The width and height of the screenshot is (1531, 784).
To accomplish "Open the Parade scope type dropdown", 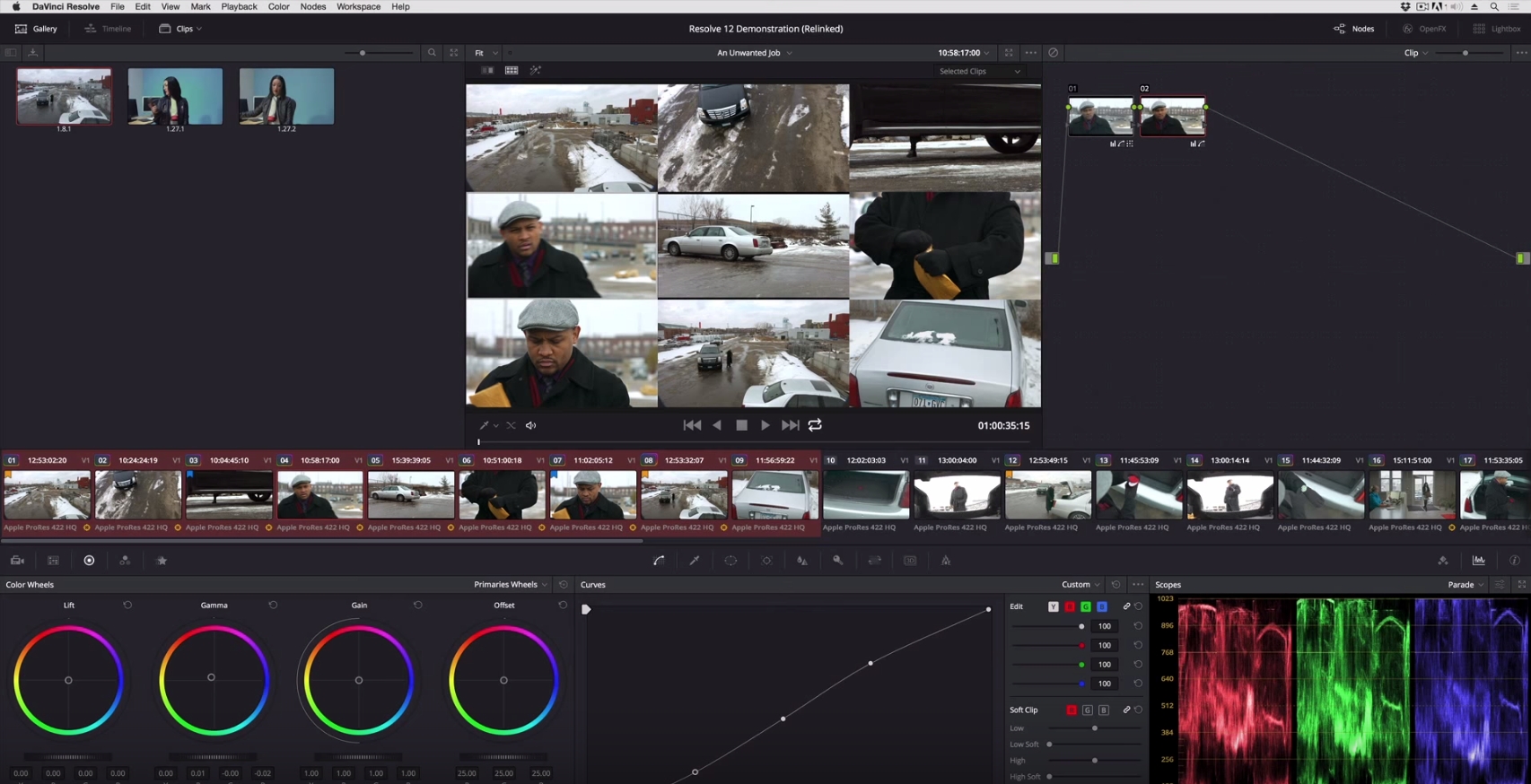I will (x=1465, y=585).
